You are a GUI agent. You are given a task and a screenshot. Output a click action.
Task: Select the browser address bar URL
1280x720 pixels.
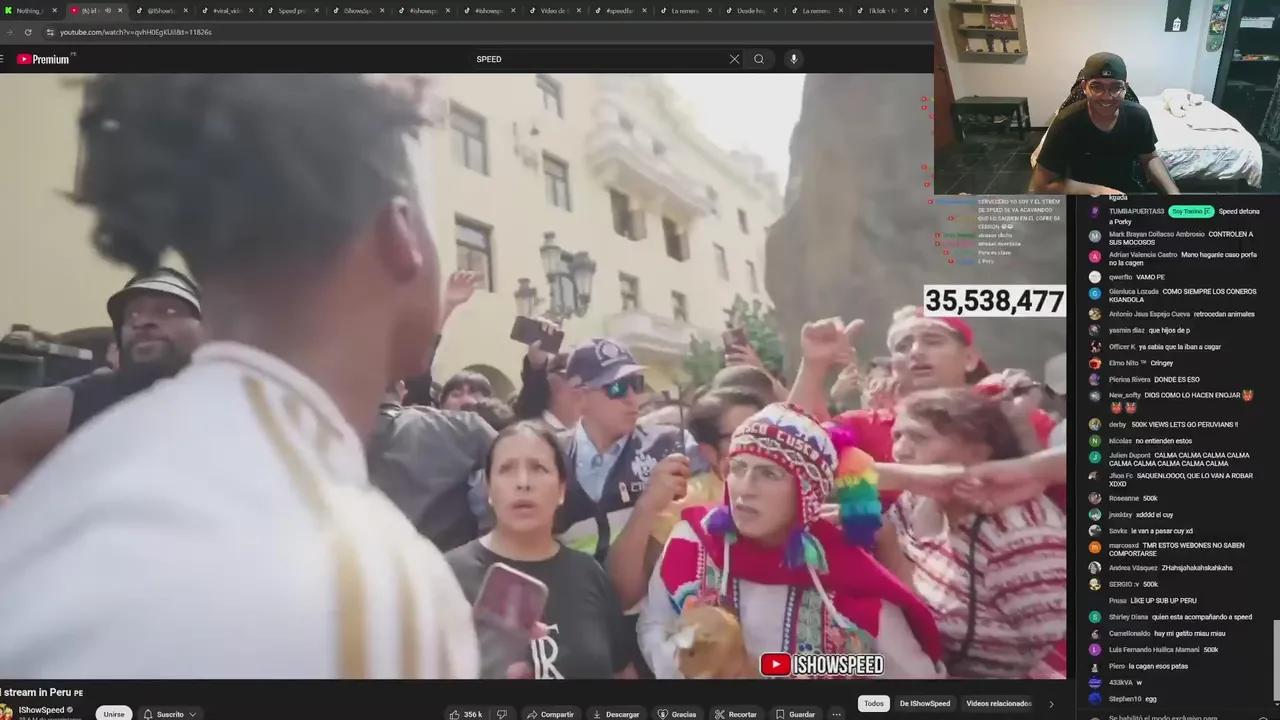136,32
